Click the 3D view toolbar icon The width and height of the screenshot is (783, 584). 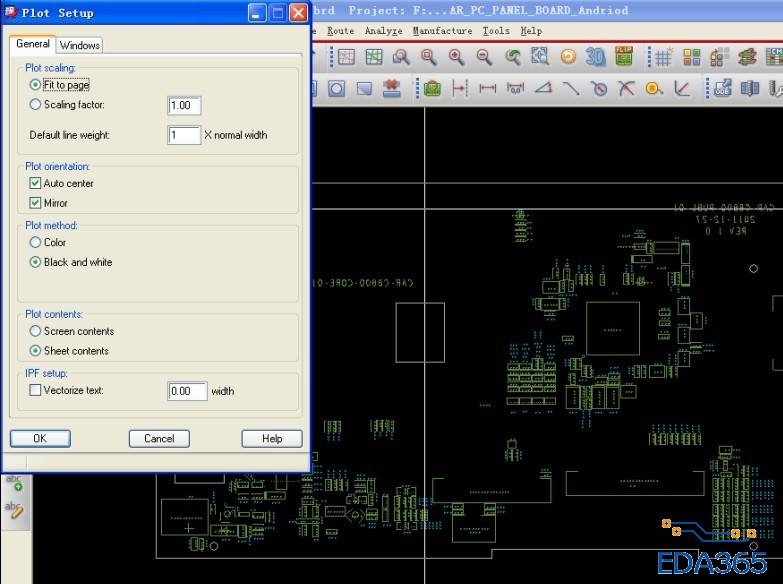(596, 57)
